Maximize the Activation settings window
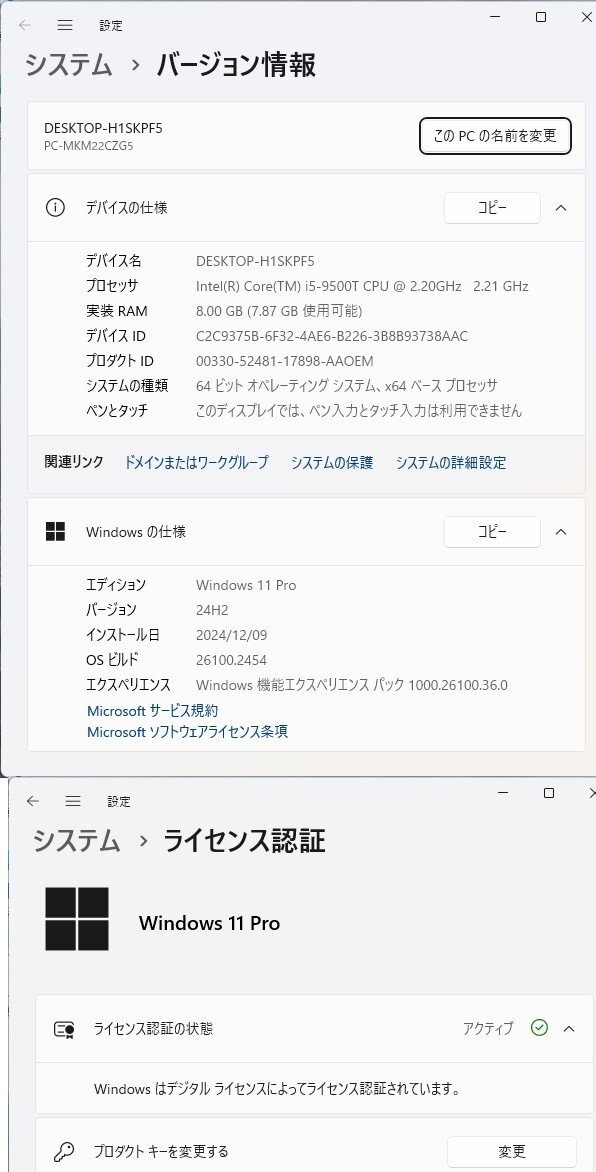The height and width of the screenshot is (1172, 596). point(548,793)
